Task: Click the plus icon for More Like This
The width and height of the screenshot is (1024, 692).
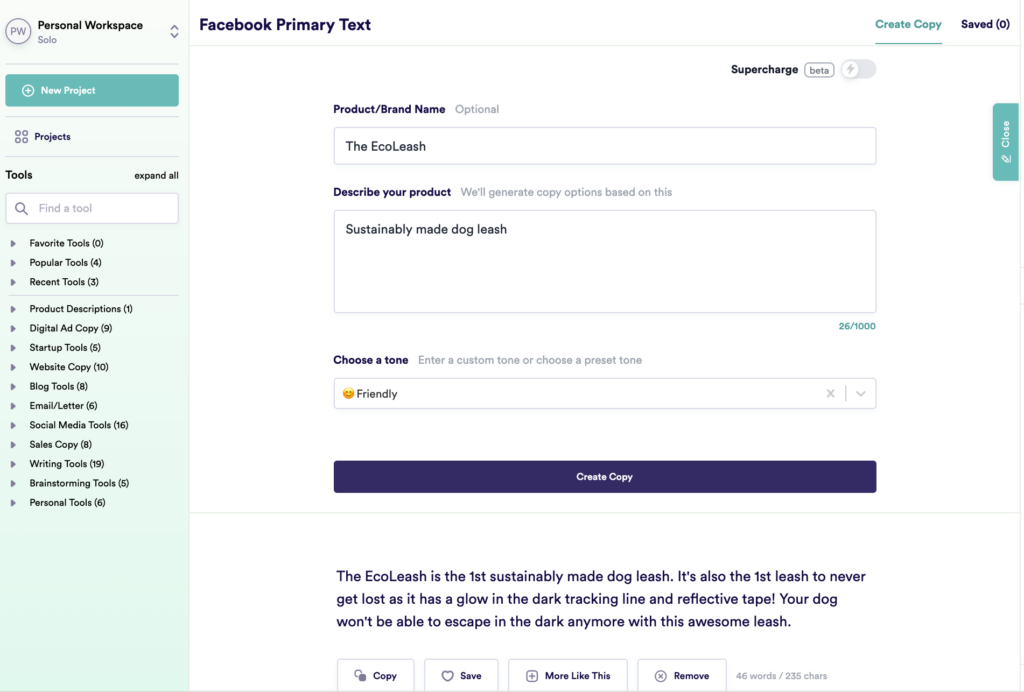Action: pos(532,676)
